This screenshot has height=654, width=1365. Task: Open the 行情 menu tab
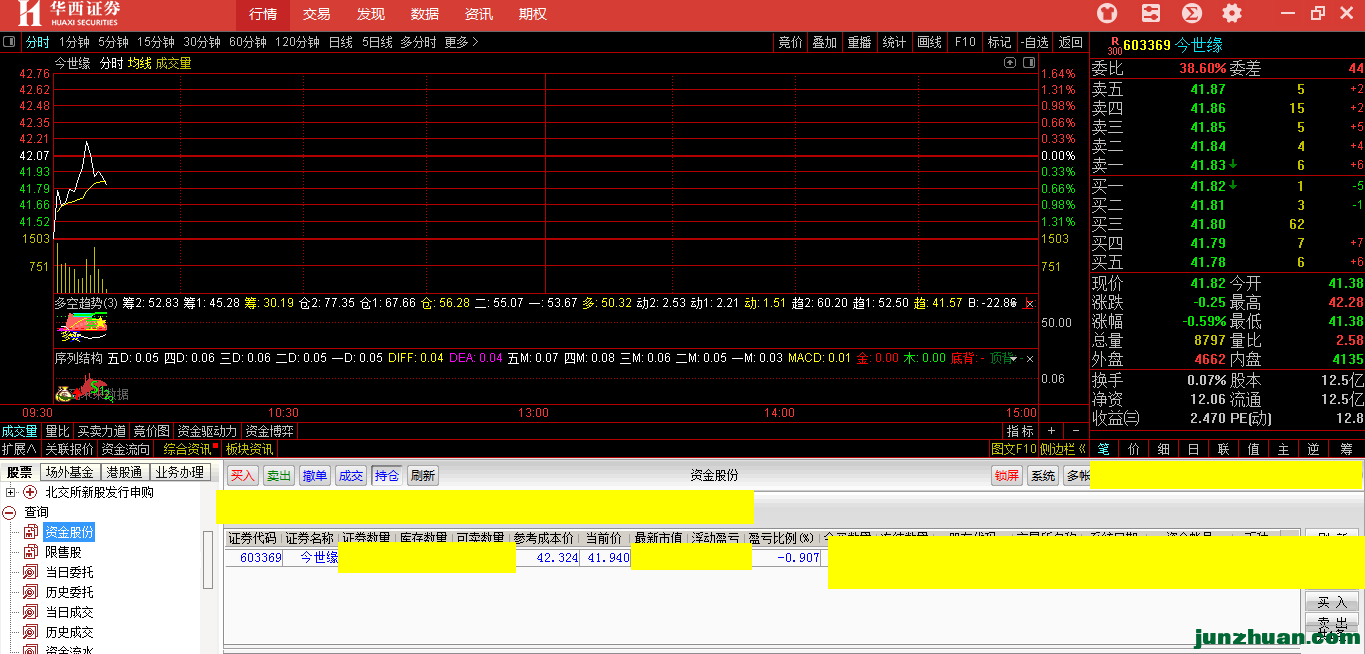click(x=263, y=14)
